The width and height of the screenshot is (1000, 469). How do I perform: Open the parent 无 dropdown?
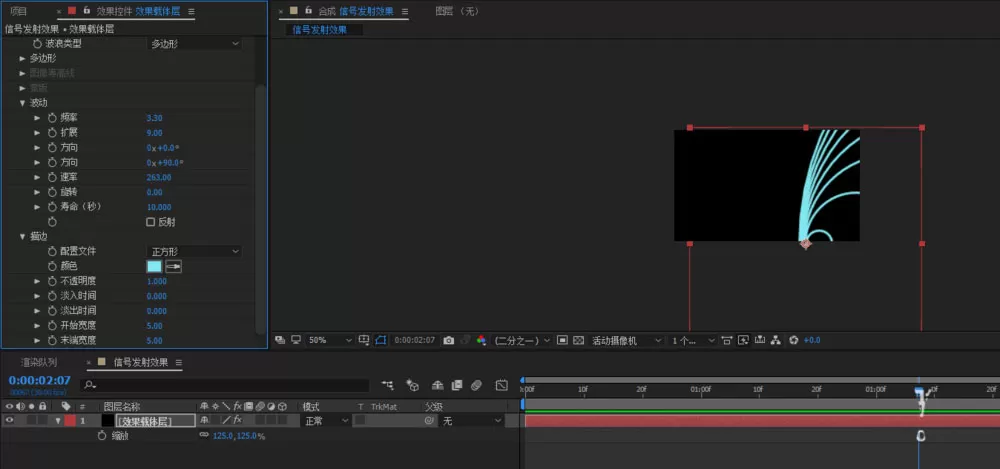[x=471, y=421]
